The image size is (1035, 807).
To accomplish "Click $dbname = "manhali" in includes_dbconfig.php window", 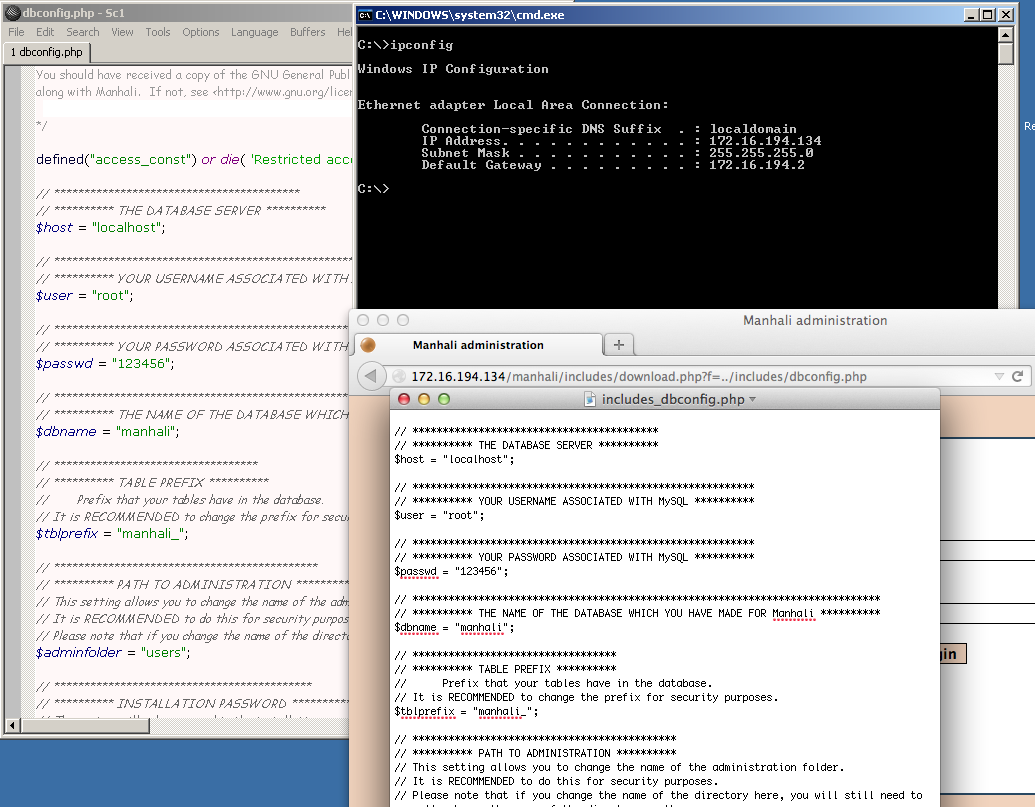I will (454, 628).
